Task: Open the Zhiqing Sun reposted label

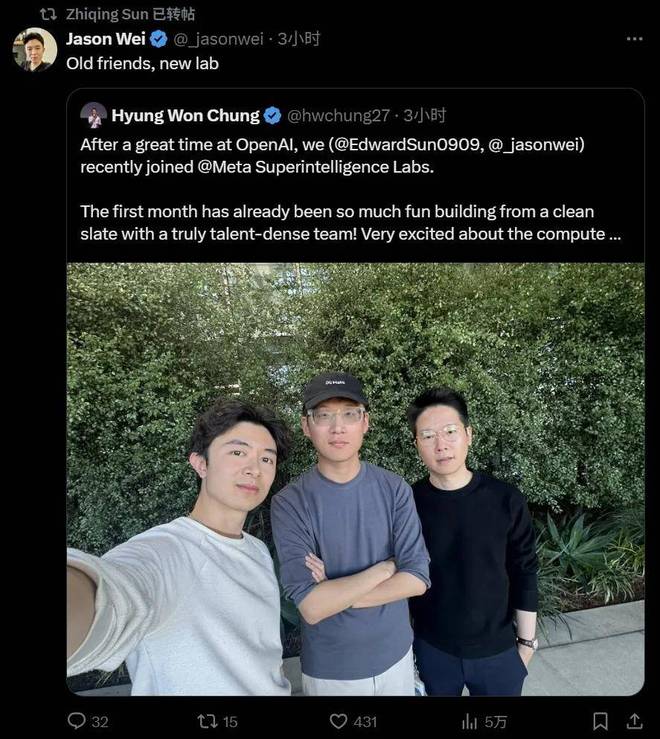Action: (130, 13)
